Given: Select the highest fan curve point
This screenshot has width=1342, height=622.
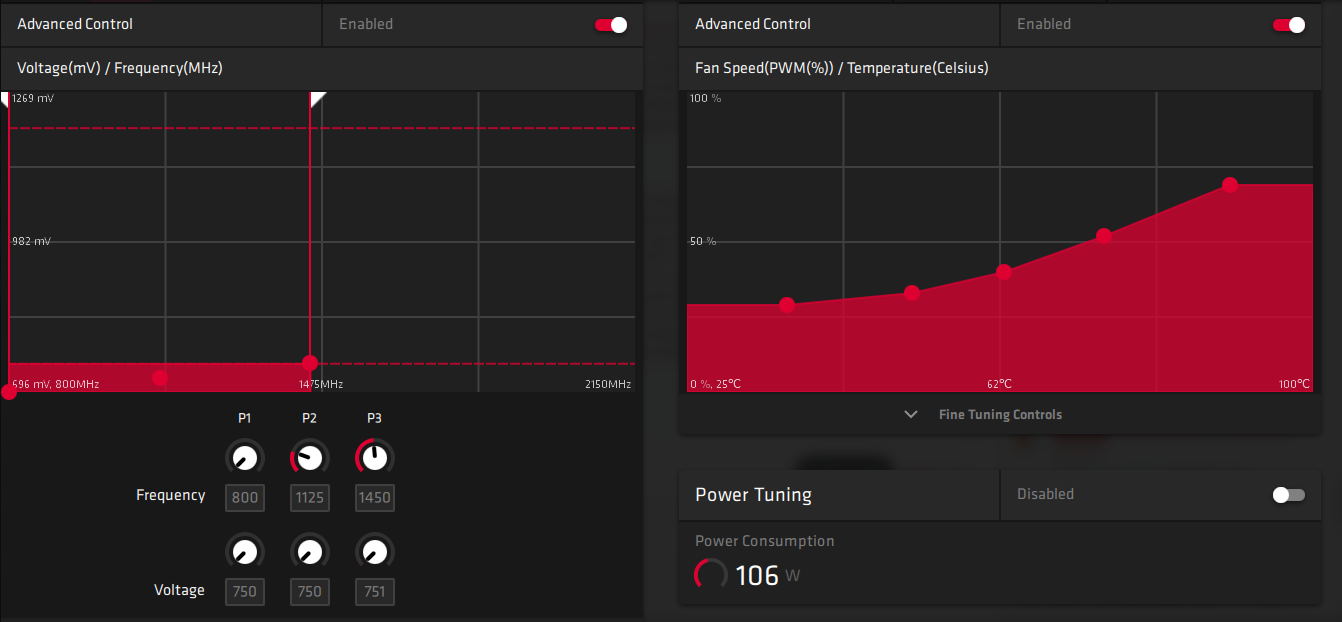Looking at the screenshot, I should pos(1229,184).
